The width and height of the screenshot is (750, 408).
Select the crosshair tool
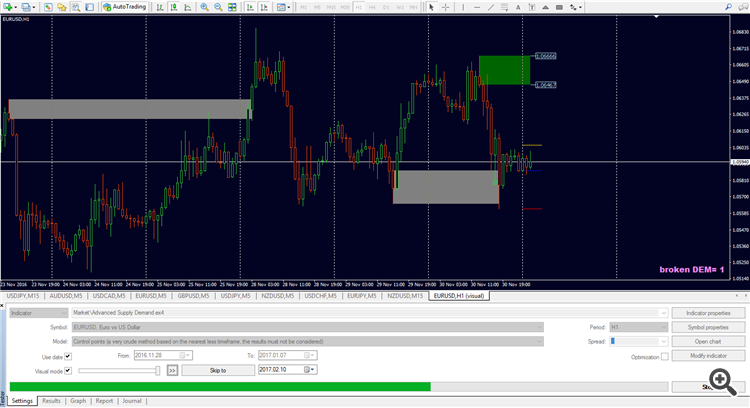pos(445,7)
